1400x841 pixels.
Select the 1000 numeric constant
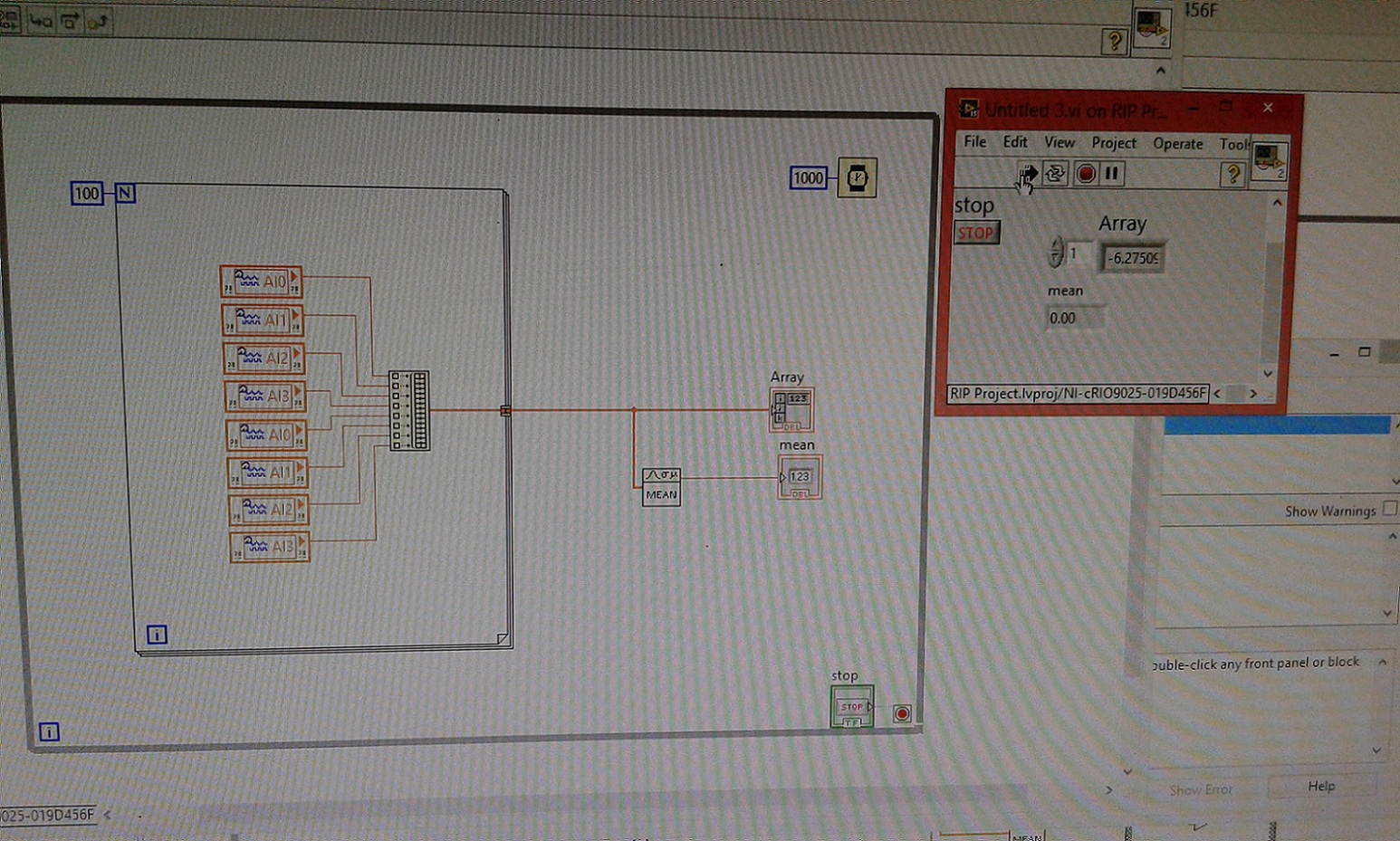[x=809, y=177]
